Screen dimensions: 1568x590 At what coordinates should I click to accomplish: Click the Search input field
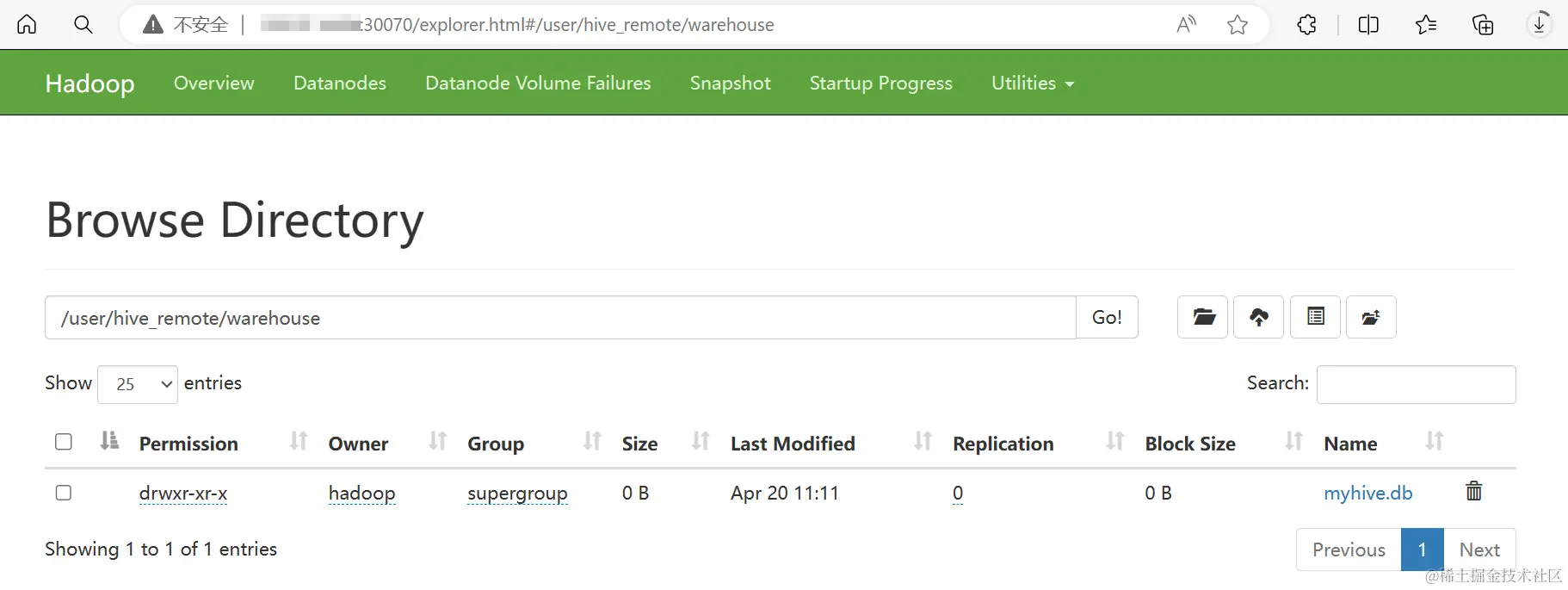coord(1416,384)
